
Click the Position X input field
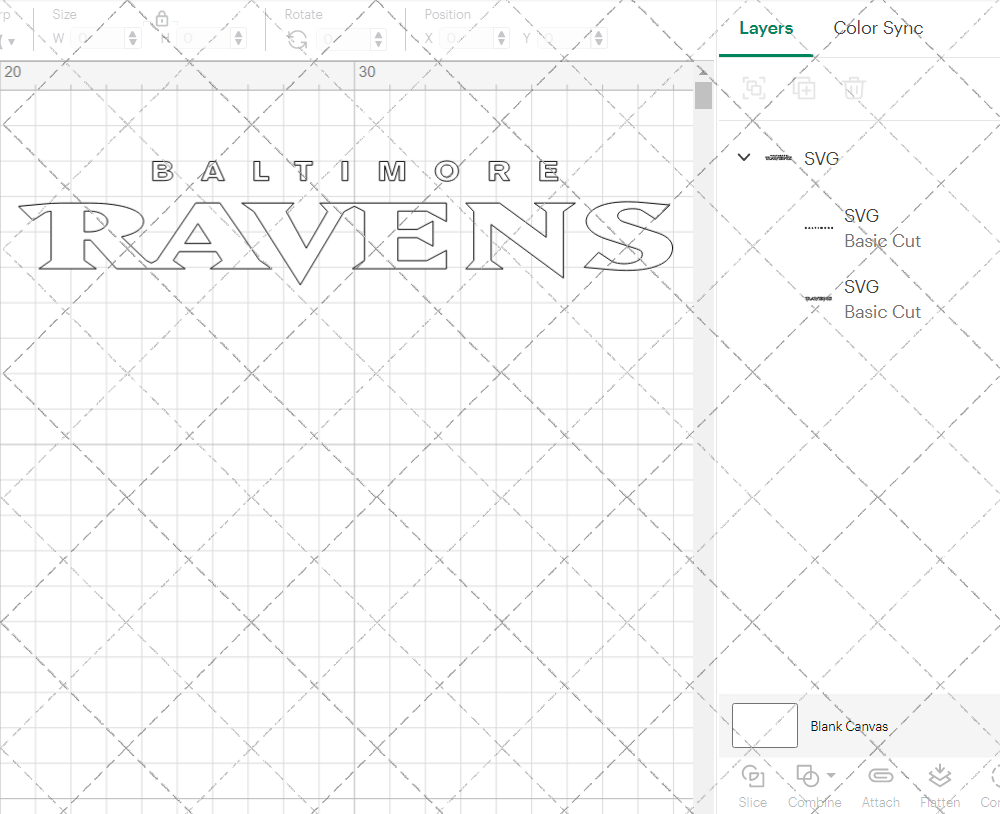467,38
